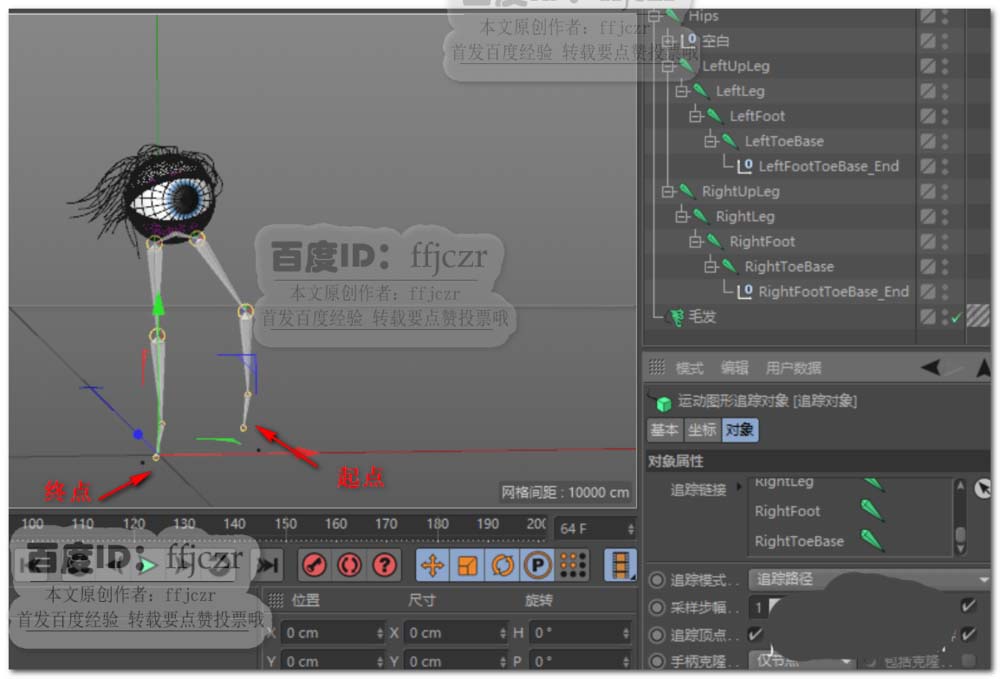
Task: Select RightToeBase in the object tree
Action: 789,266
